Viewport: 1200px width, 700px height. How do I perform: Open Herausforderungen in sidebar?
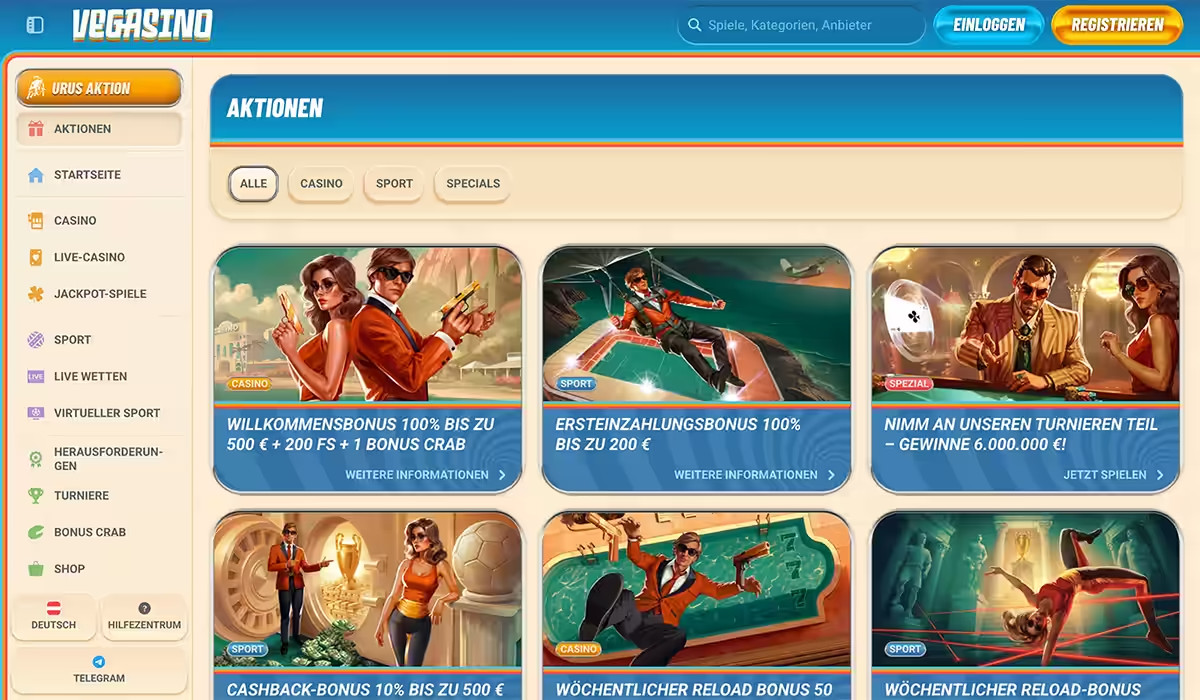pos(99,459)
